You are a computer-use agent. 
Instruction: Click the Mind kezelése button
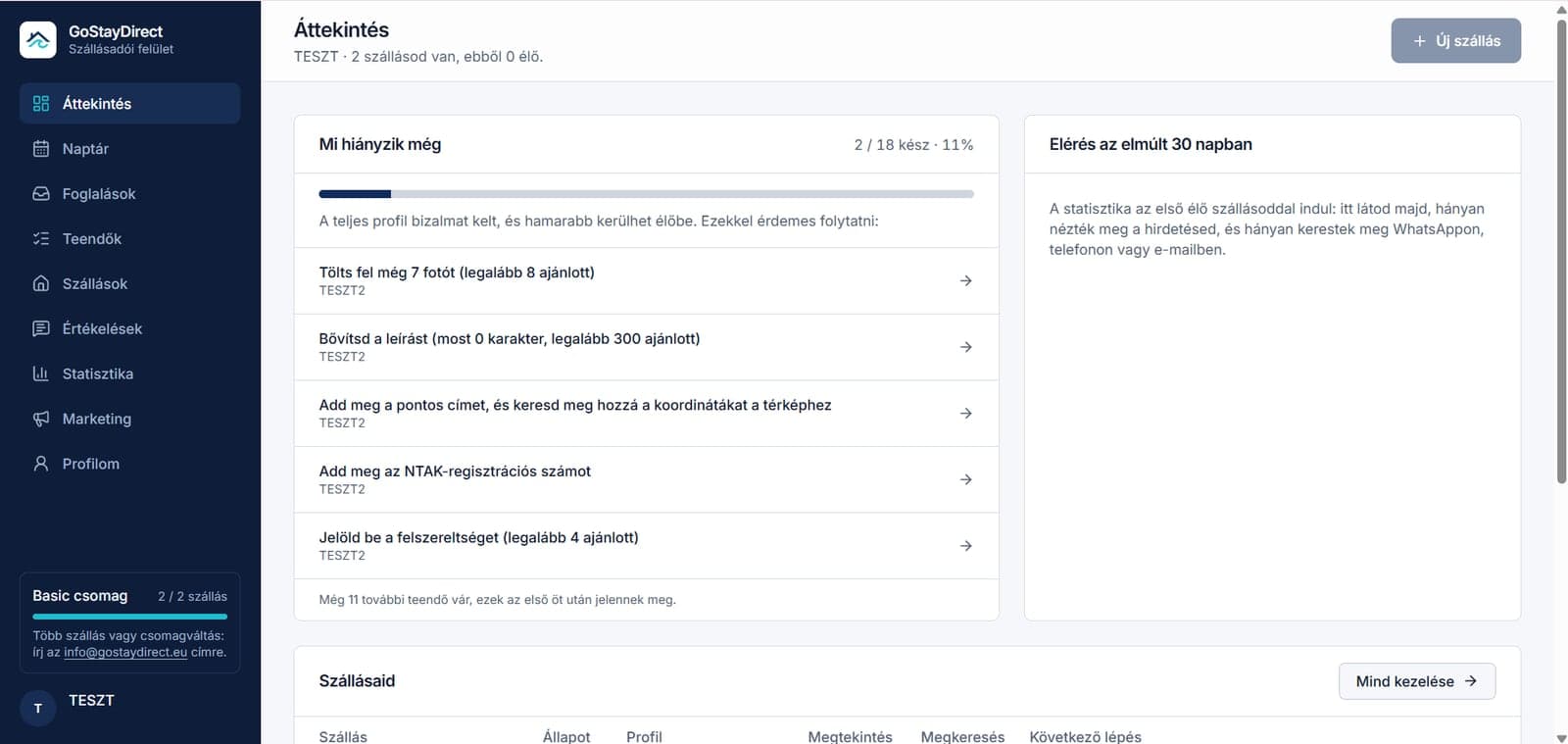tap(1417, 681)
